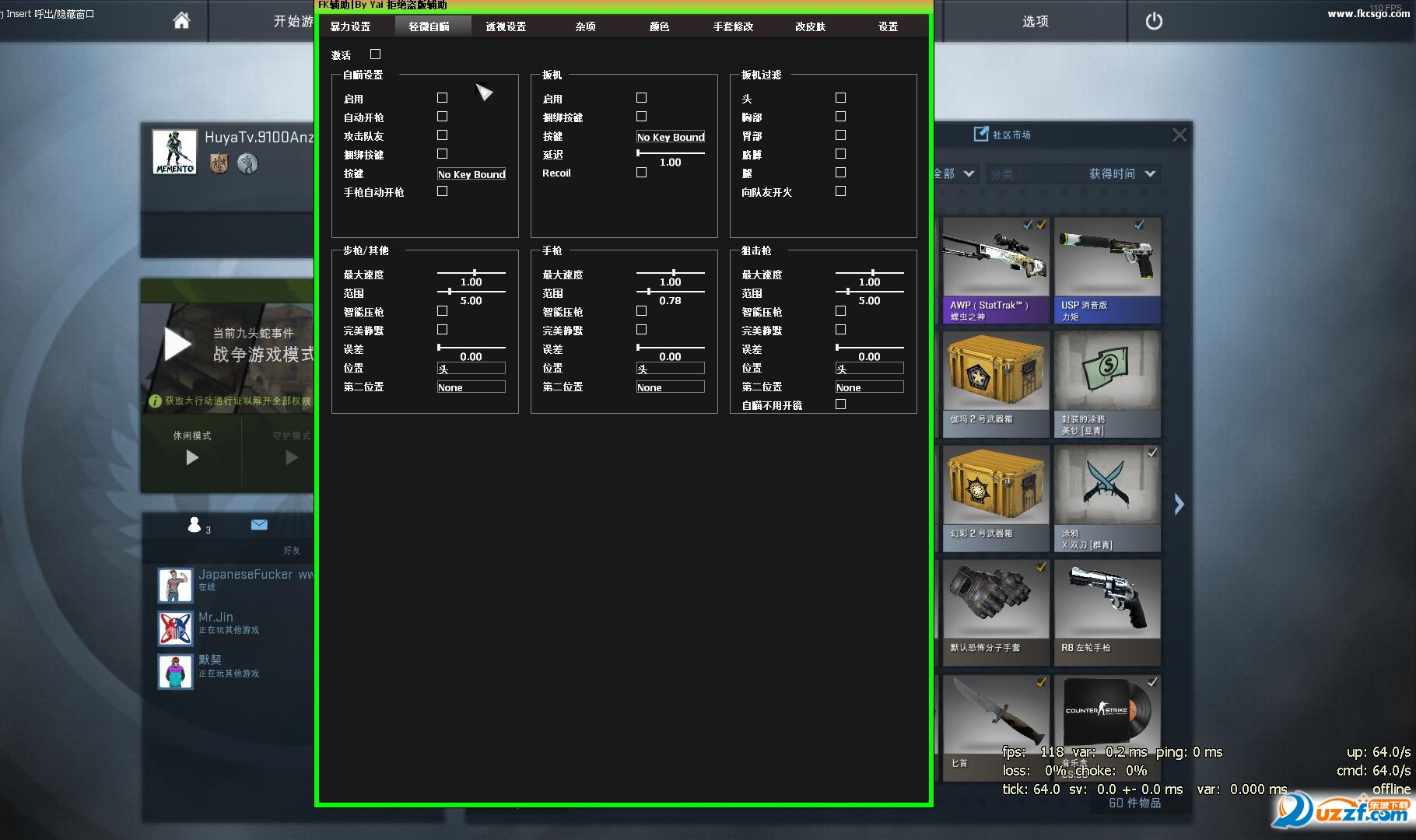Image resolution: width=1416 pixels, height=840 pixels.
Task: Click JapaneseFucker friend avatar
Action: click(x=175, y=585)
